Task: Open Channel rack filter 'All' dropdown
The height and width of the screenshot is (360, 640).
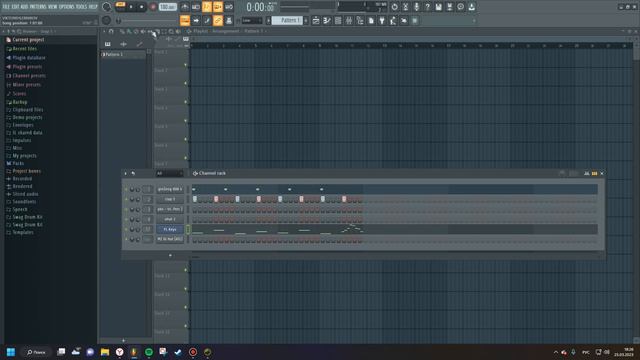Action: coord(169,173)
